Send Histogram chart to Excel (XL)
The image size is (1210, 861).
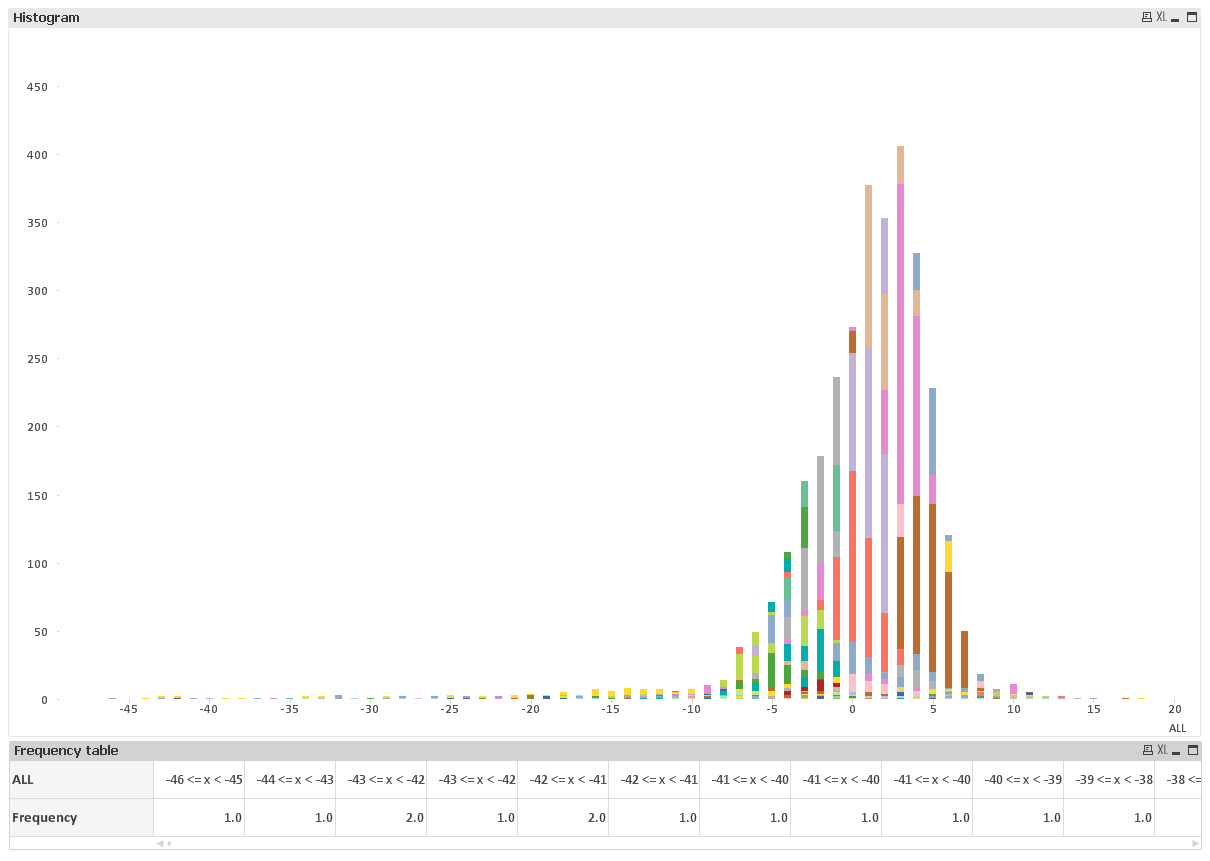coord(1161,17)
